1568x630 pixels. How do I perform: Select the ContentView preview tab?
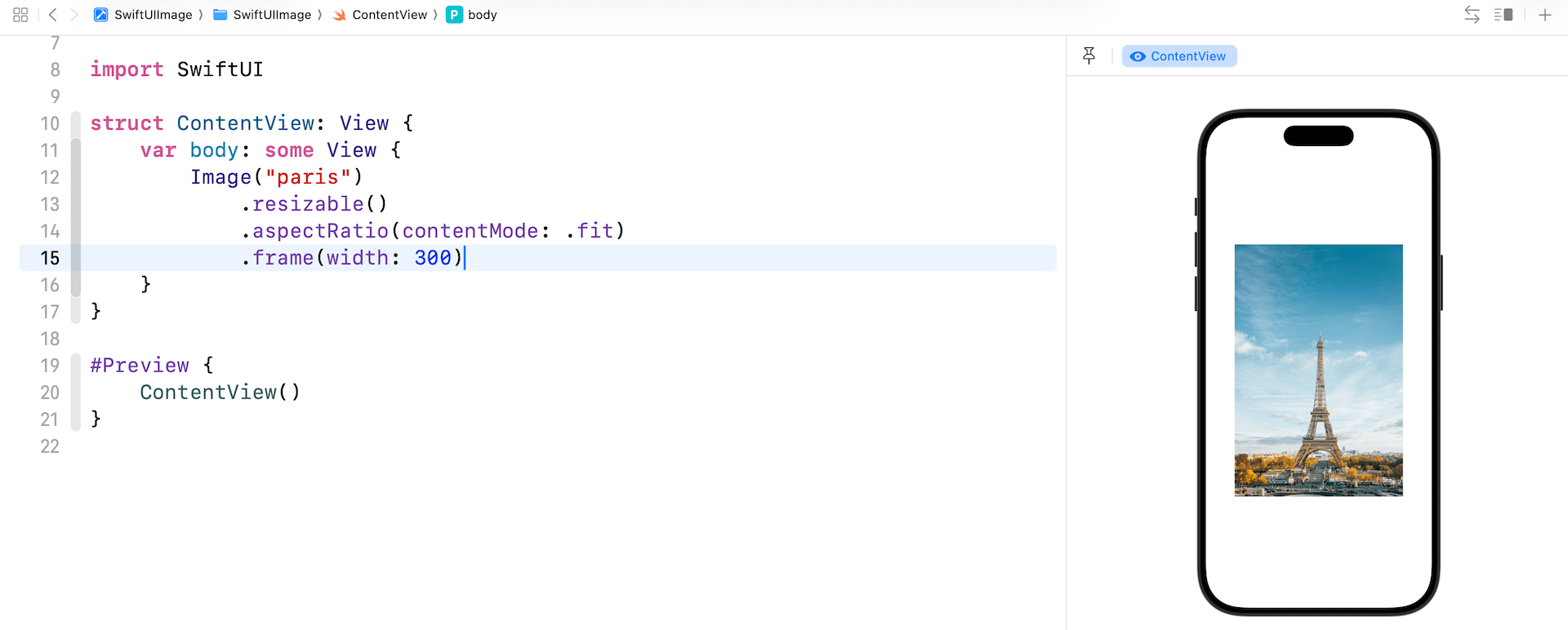[x=1179, y=56]
